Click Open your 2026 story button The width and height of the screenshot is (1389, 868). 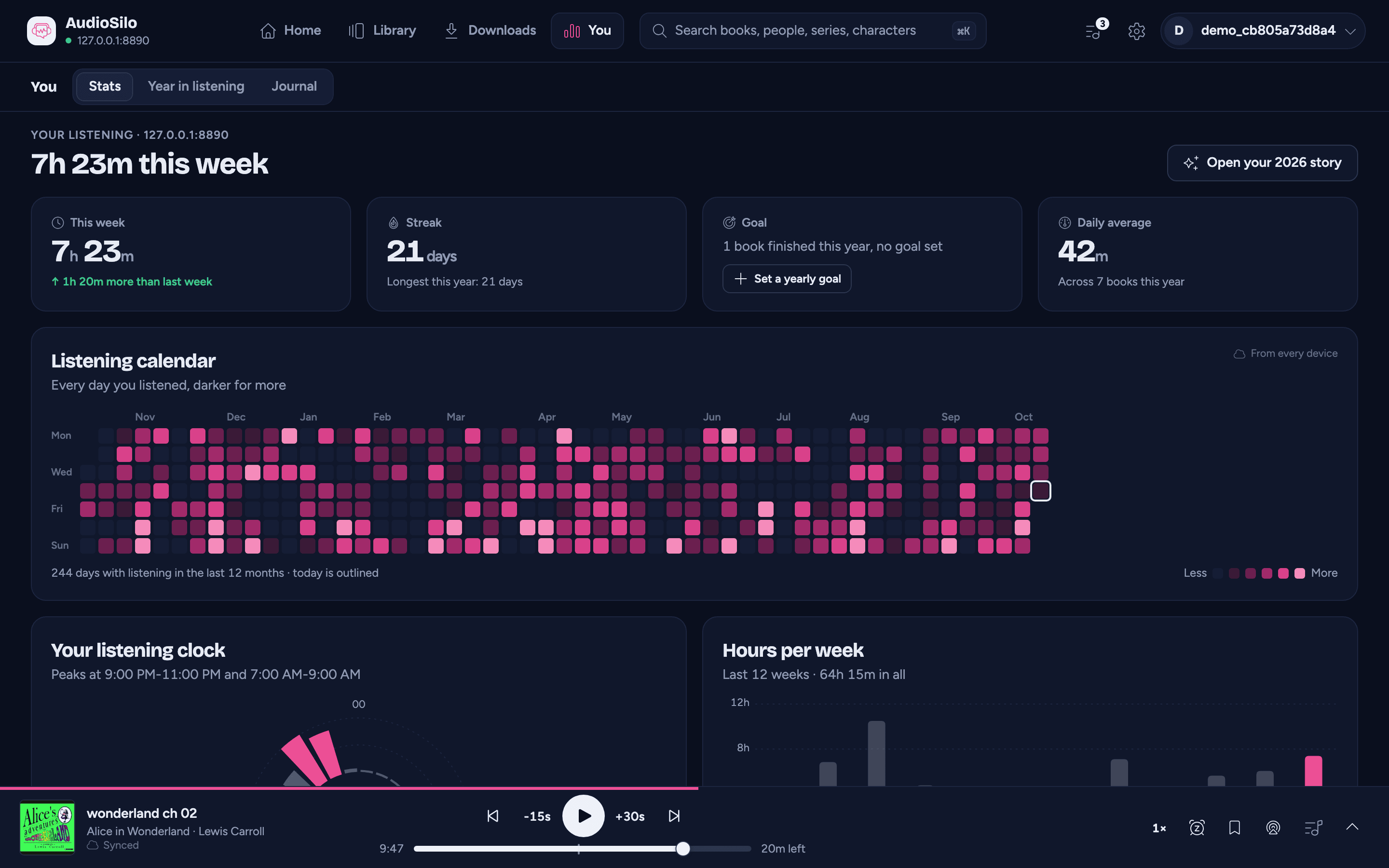point(1262,163)
